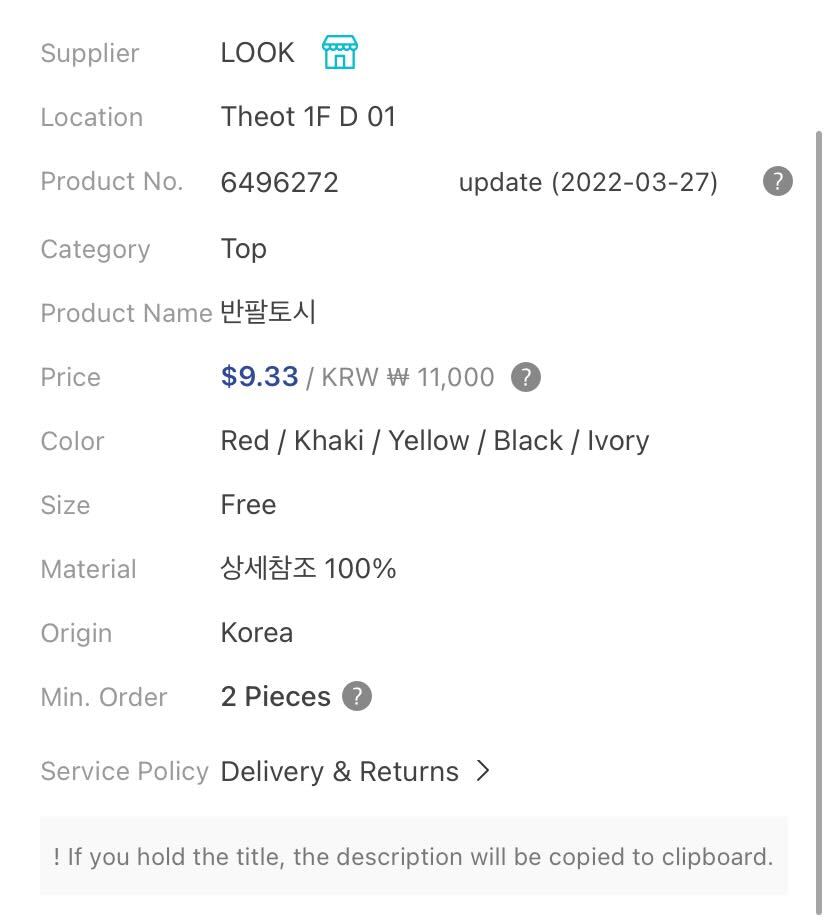Open the LOOK supplier store icon
Screen dimensions: 828x920
tap(340, 52)
